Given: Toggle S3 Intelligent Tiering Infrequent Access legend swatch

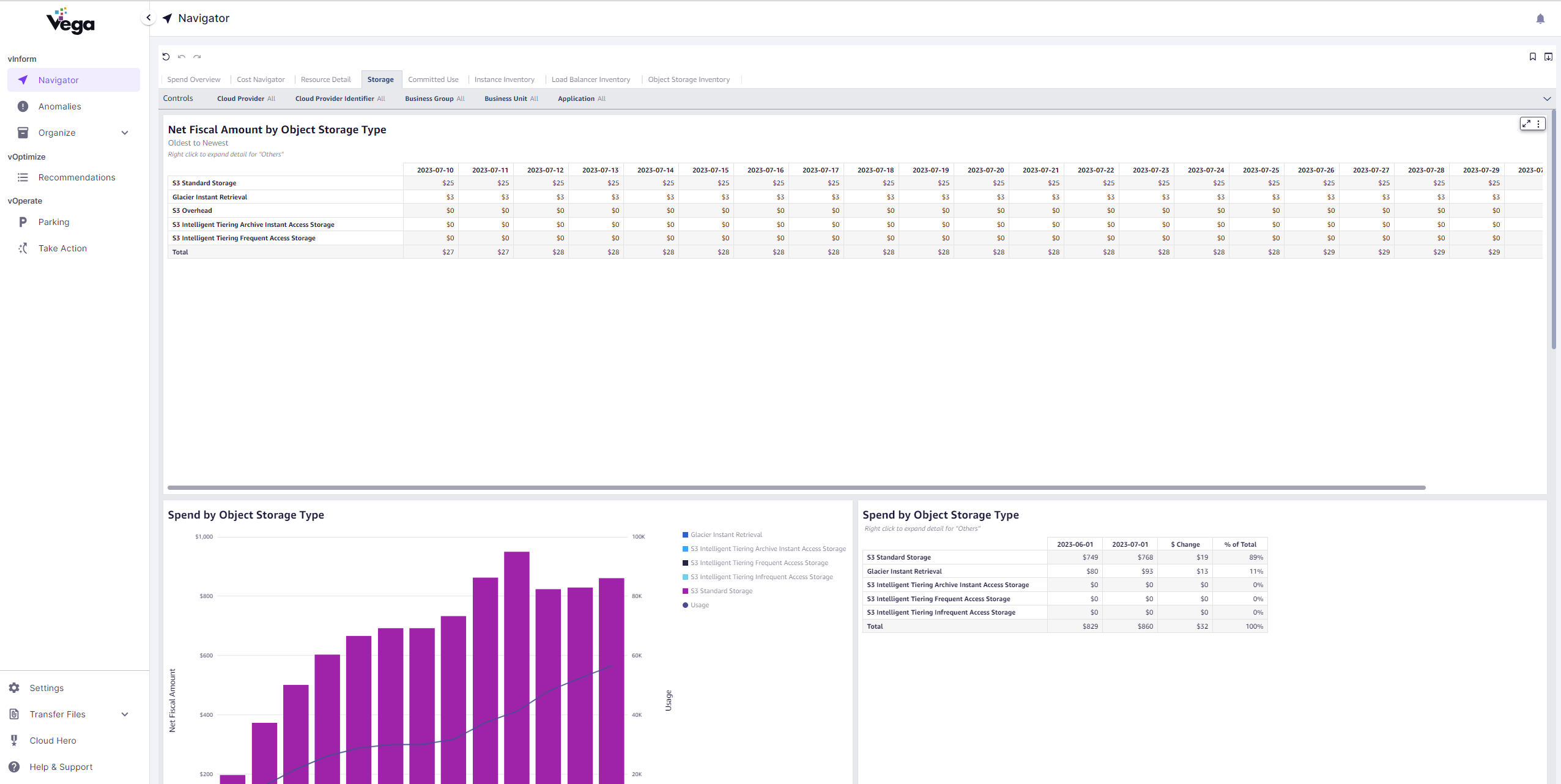Looking at the screenshot, I should tap(685, 577).
